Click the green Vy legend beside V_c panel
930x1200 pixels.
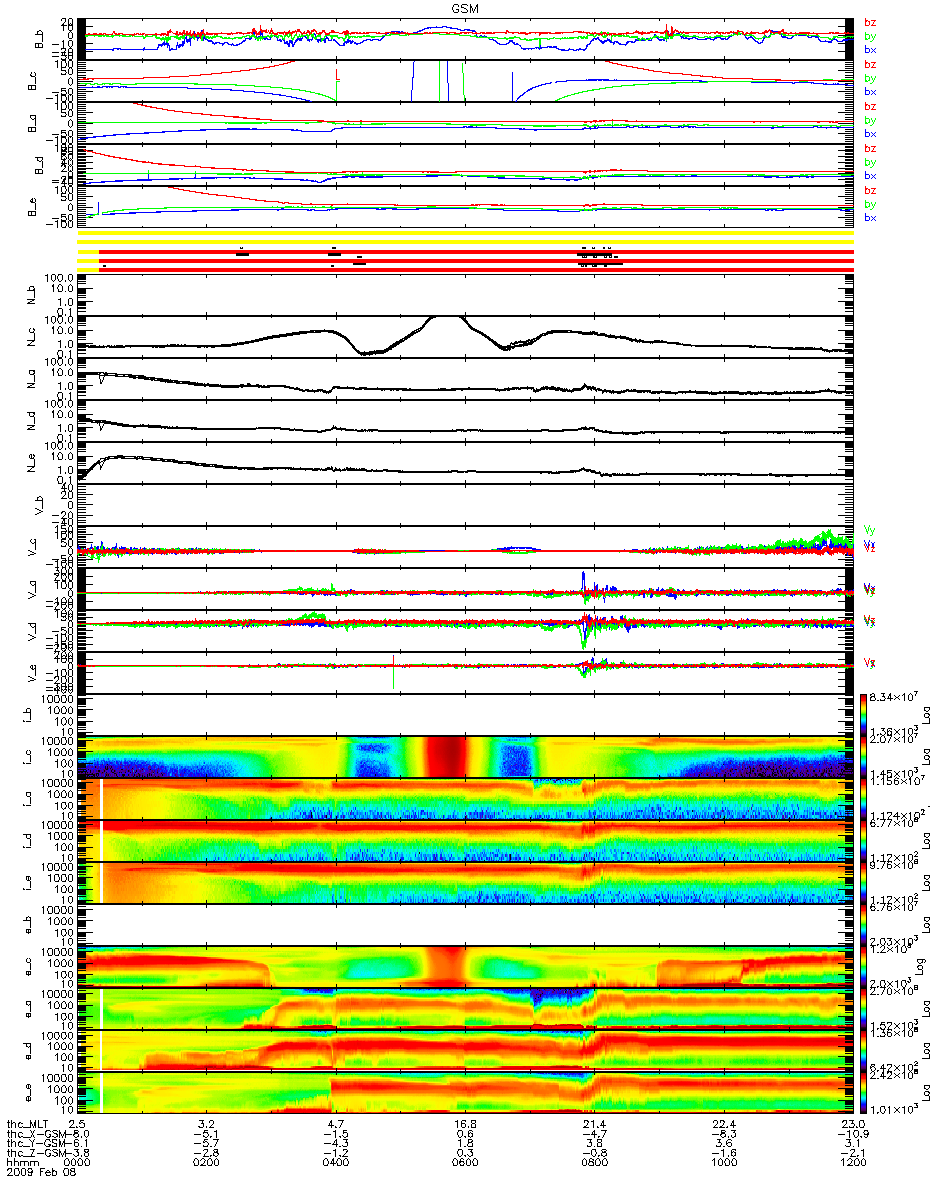[x=869, y=528]
